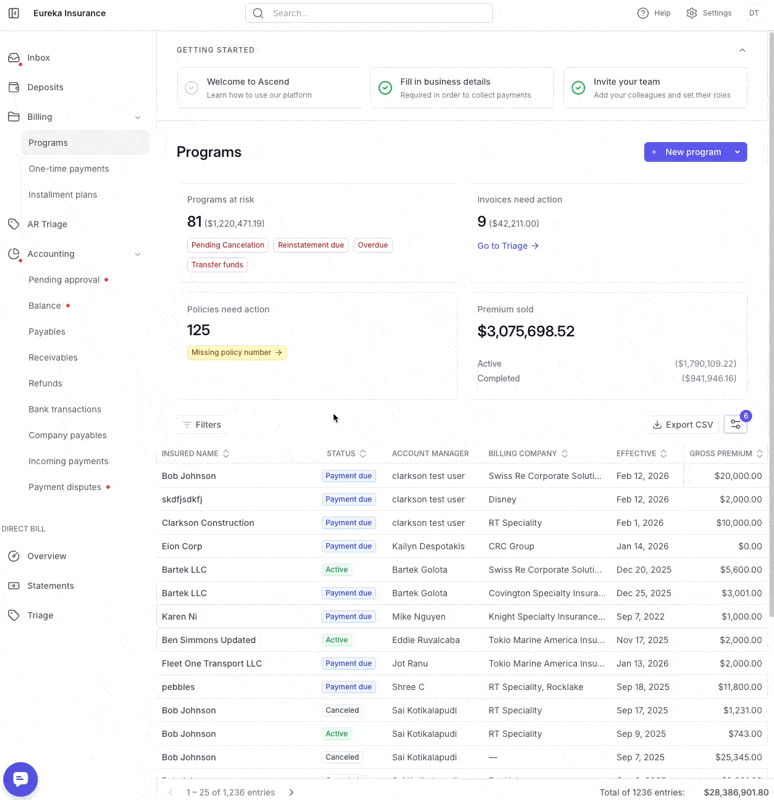Click the Settings gear icon
774x800 pixels.
click(x=691, y=13)
